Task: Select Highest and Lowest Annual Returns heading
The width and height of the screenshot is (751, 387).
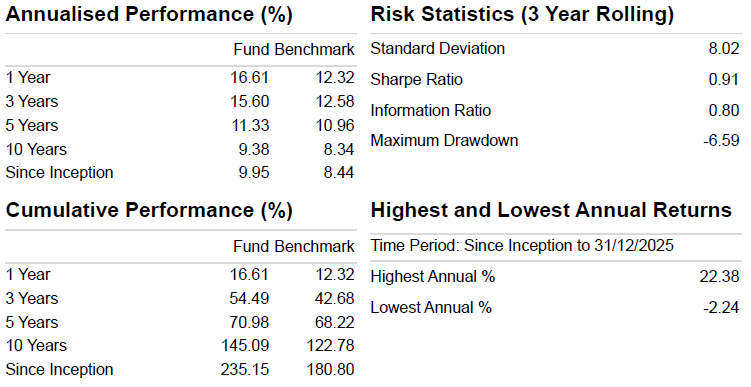Action: click(551, 210)
